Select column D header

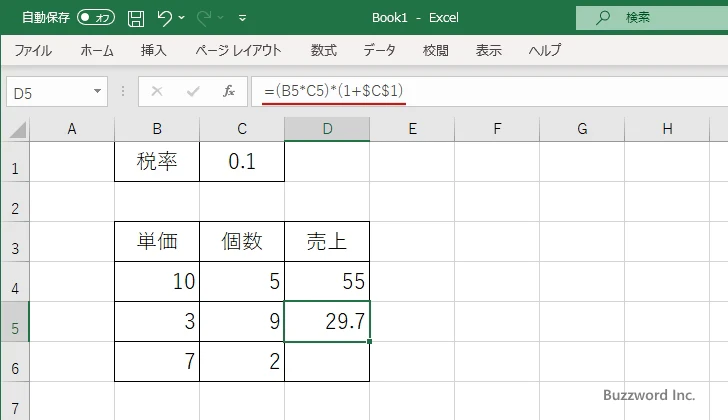(327, 128)
